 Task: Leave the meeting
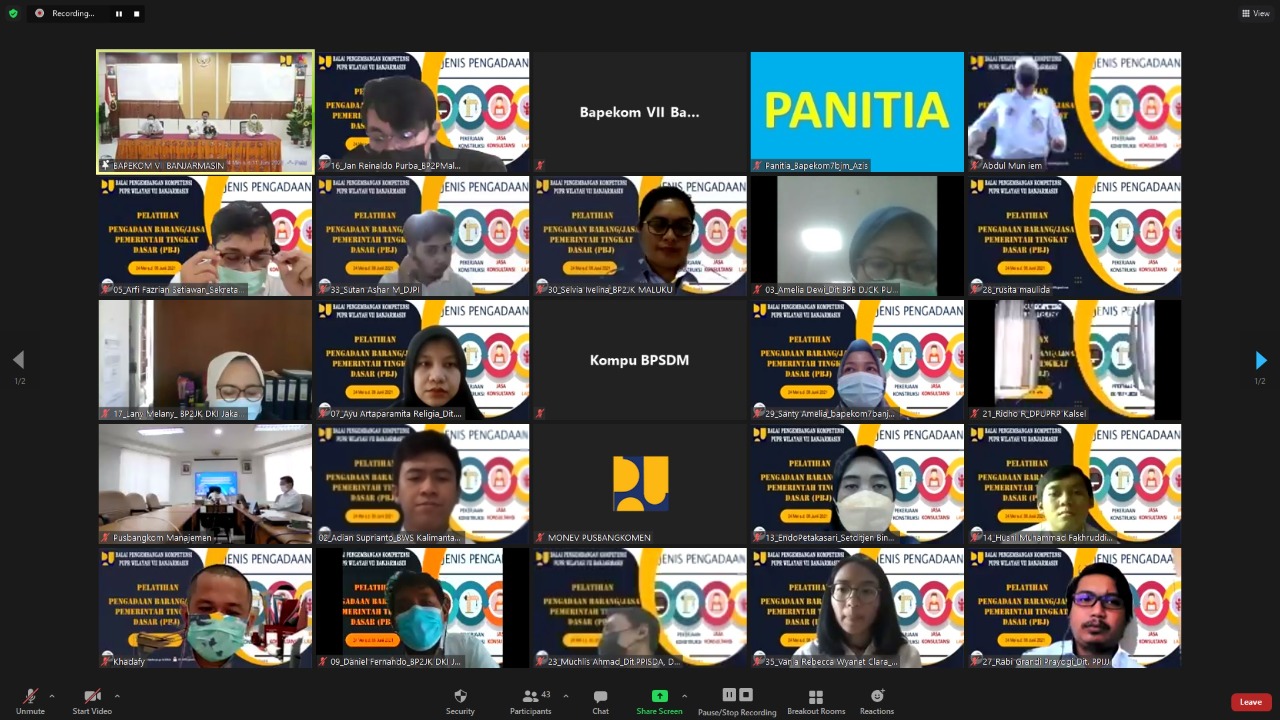click(1251, 702)
